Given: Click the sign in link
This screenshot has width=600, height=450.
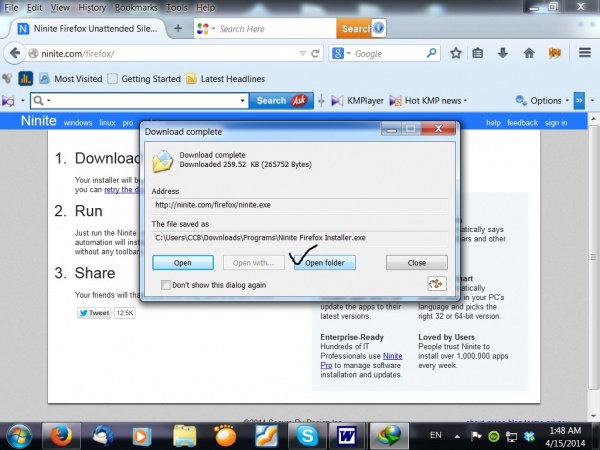Looking at the screenshot, I should pyautogui.click(x=556, y=122).
